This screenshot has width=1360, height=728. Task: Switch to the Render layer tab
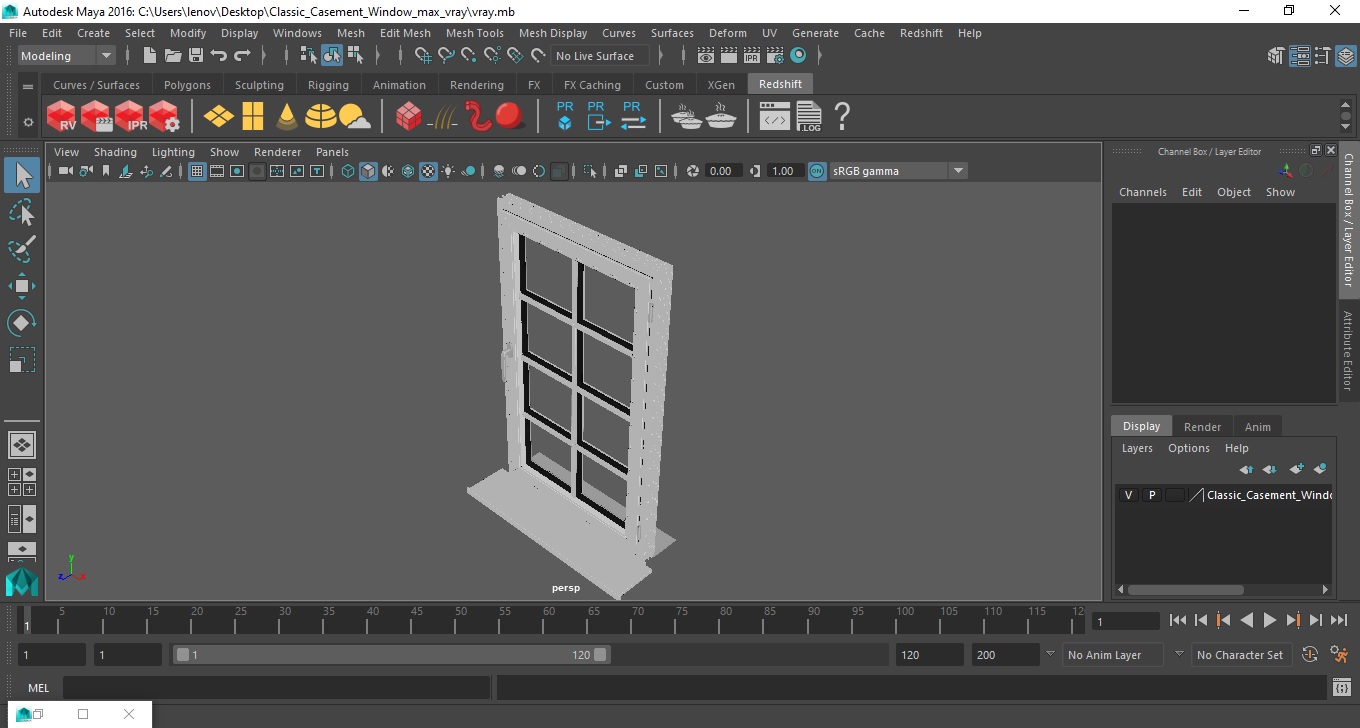click(x=1202, y=427)
